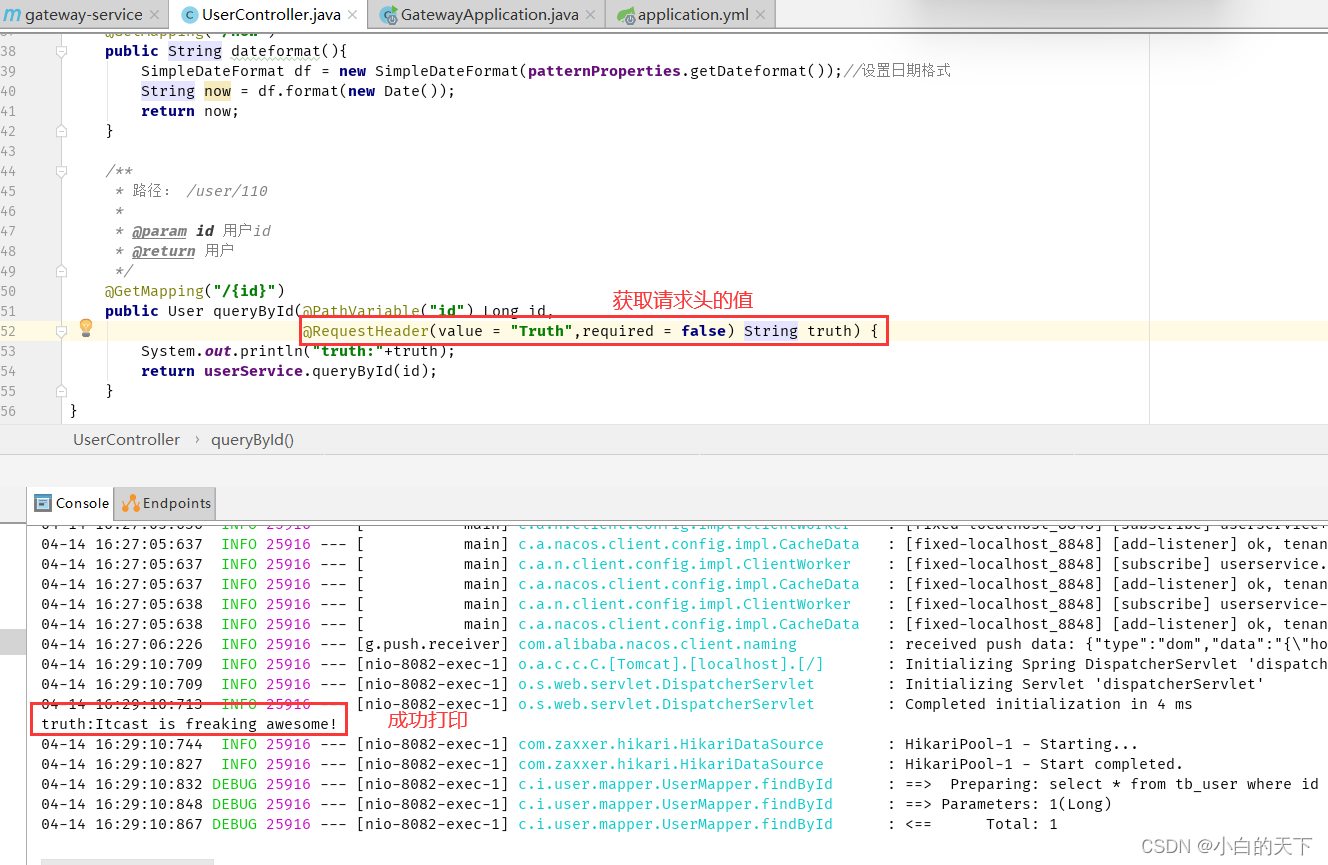
Task: Click gutter line number 43
Action: coord(8,151)
